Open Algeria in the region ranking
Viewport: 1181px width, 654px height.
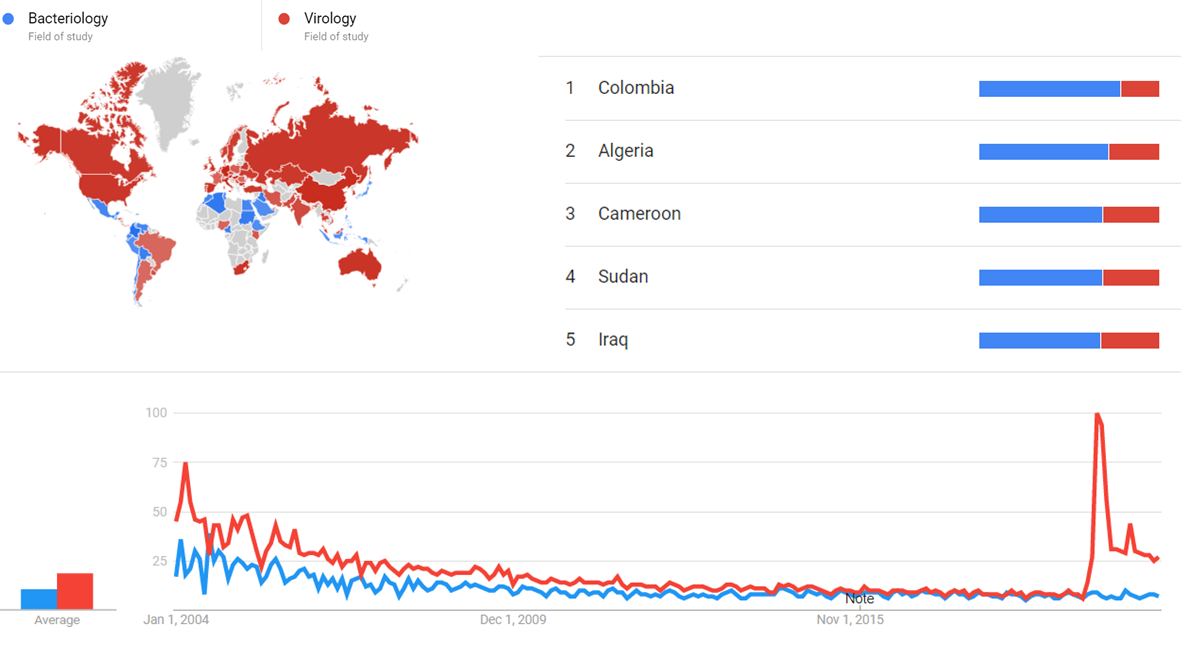point(626,151)
